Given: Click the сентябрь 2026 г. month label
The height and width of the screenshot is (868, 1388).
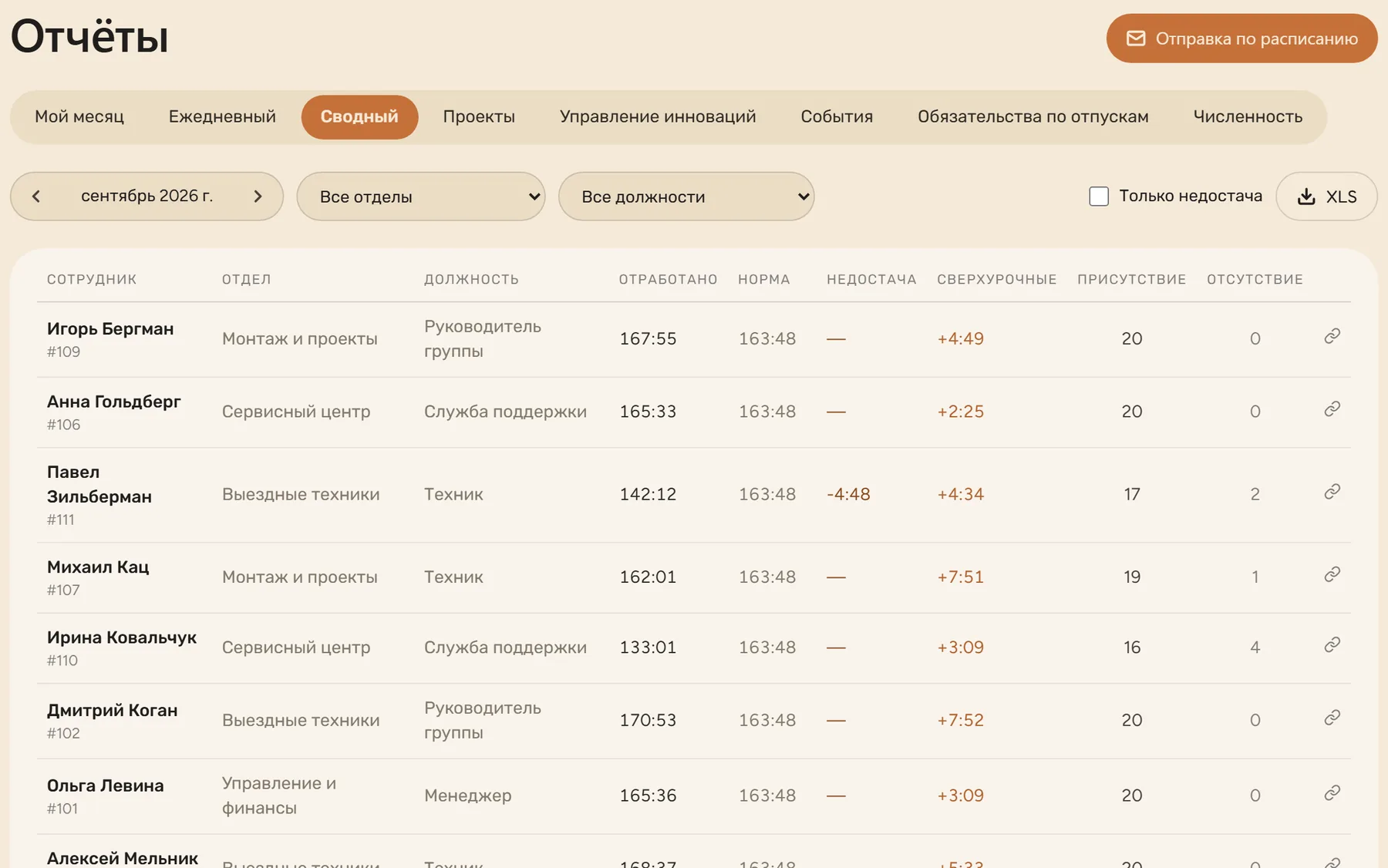Looking at the screenshot, I should pyautogui.click(x=147, y=196).
